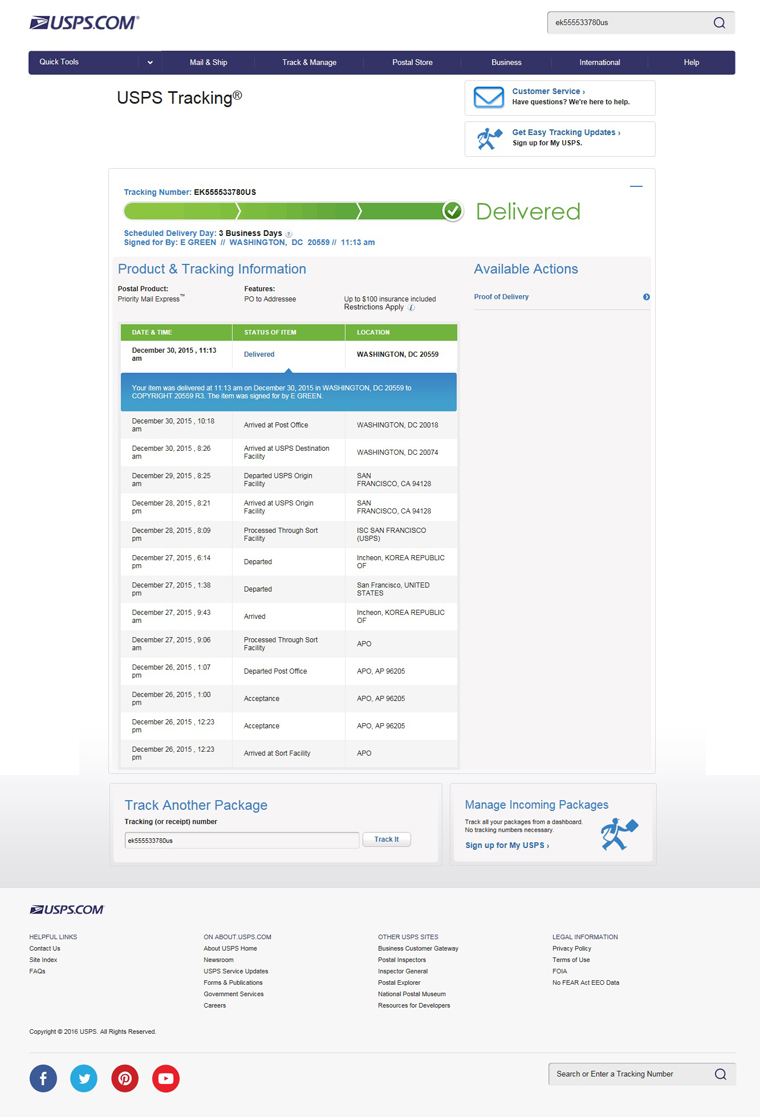
Task: Click the footer search magnifier icon
Action: pos(720,1074)
